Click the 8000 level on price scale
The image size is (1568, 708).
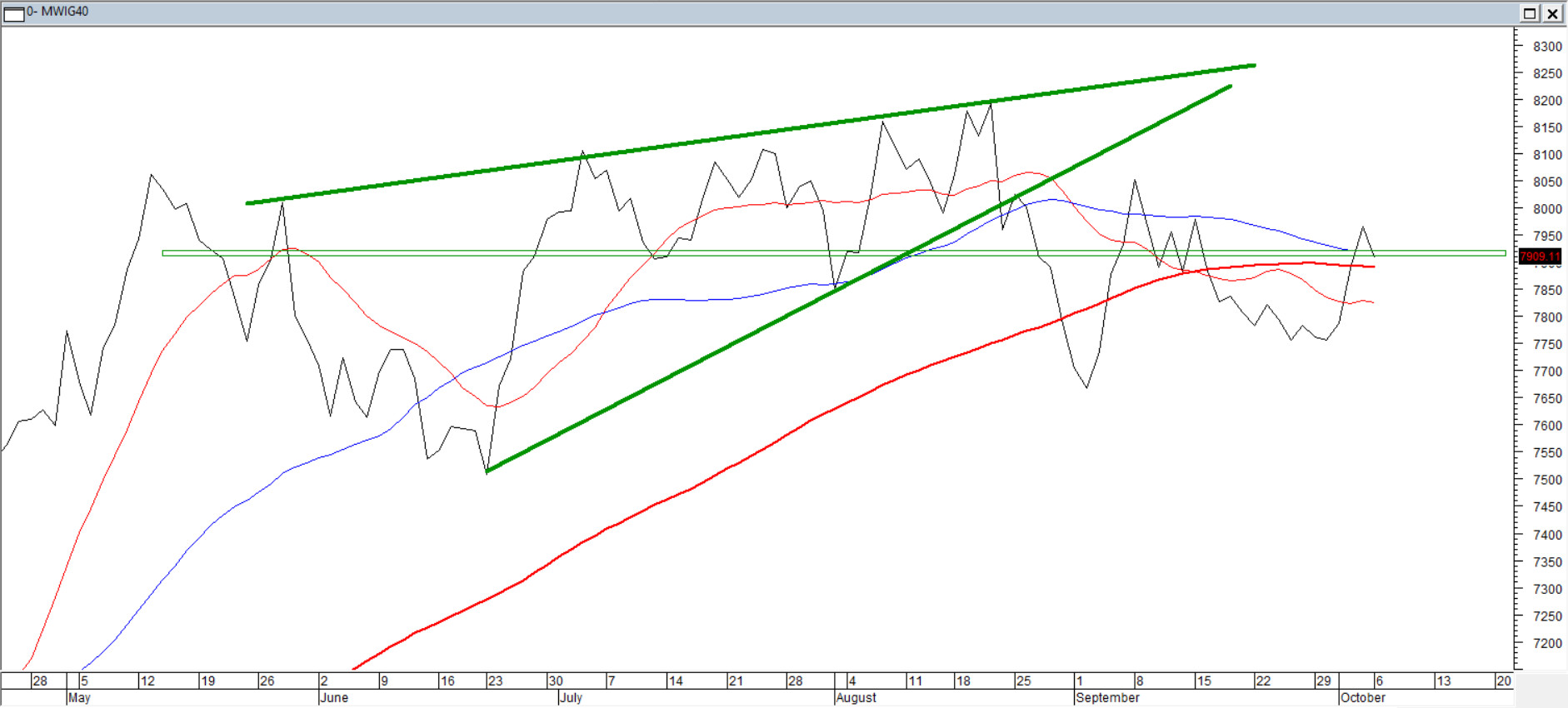click(x=1547, y=209)
